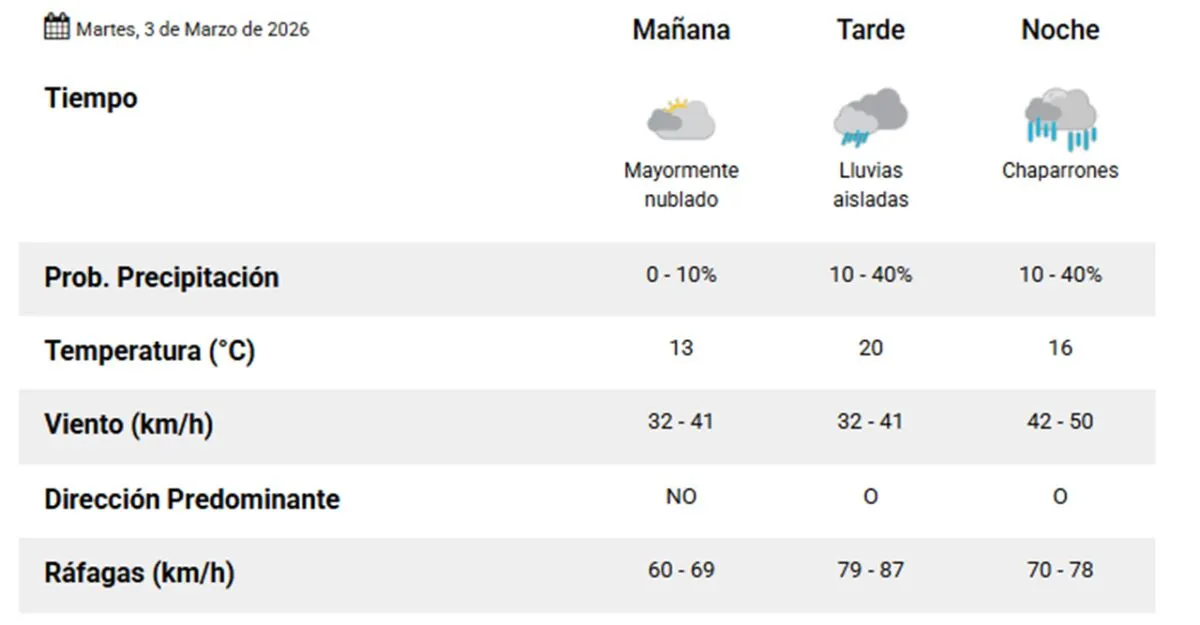Click the mostly cloudy morning weather icon
The image size is (1200, 625).
coord(681,119)
